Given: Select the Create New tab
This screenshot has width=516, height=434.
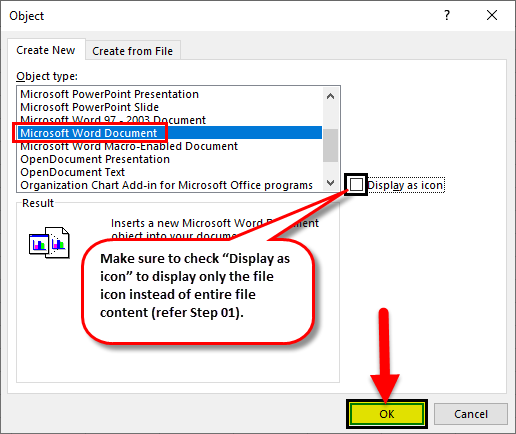Looking at the screenshot, I should (46, 50).
